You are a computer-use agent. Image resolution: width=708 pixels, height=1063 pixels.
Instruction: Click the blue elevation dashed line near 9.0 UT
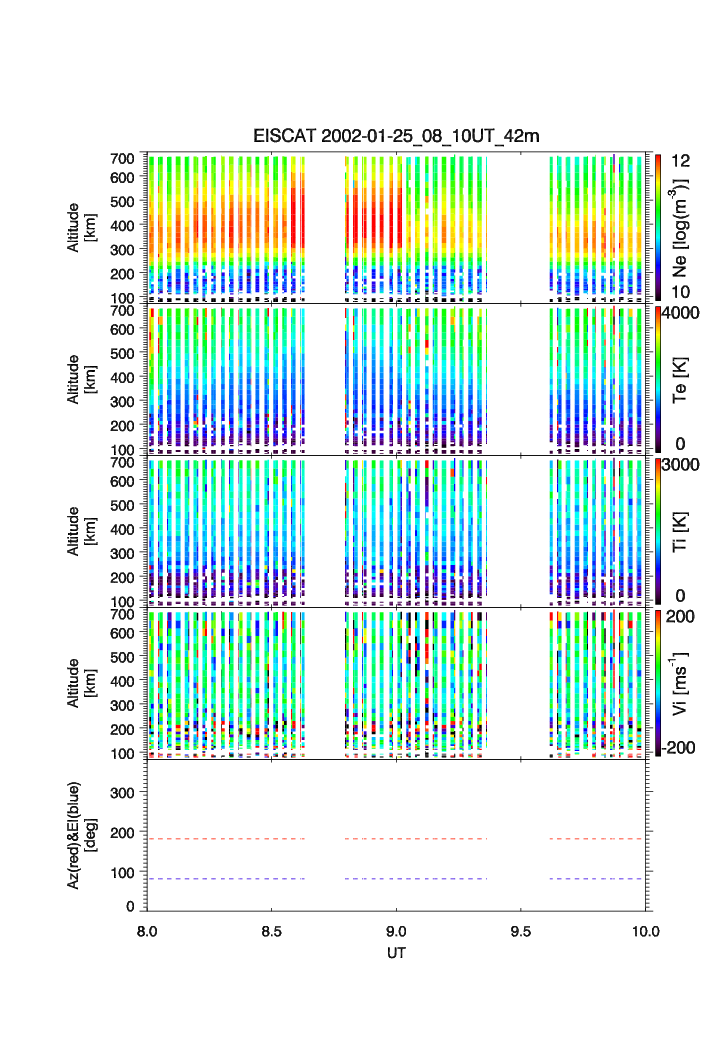pos(396,879)
